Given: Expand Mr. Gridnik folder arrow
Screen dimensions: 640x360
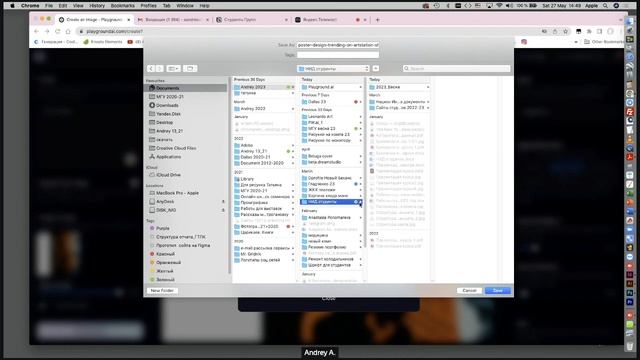Looking at the screenshot, I should 293,254.
